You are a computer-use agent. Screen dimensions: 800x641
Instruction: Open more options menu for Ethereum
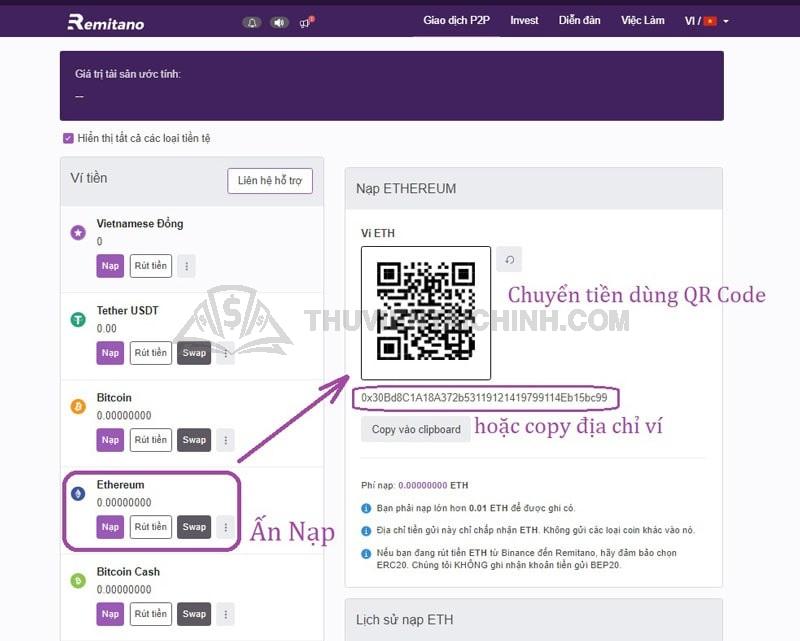(x=226, y=527)
